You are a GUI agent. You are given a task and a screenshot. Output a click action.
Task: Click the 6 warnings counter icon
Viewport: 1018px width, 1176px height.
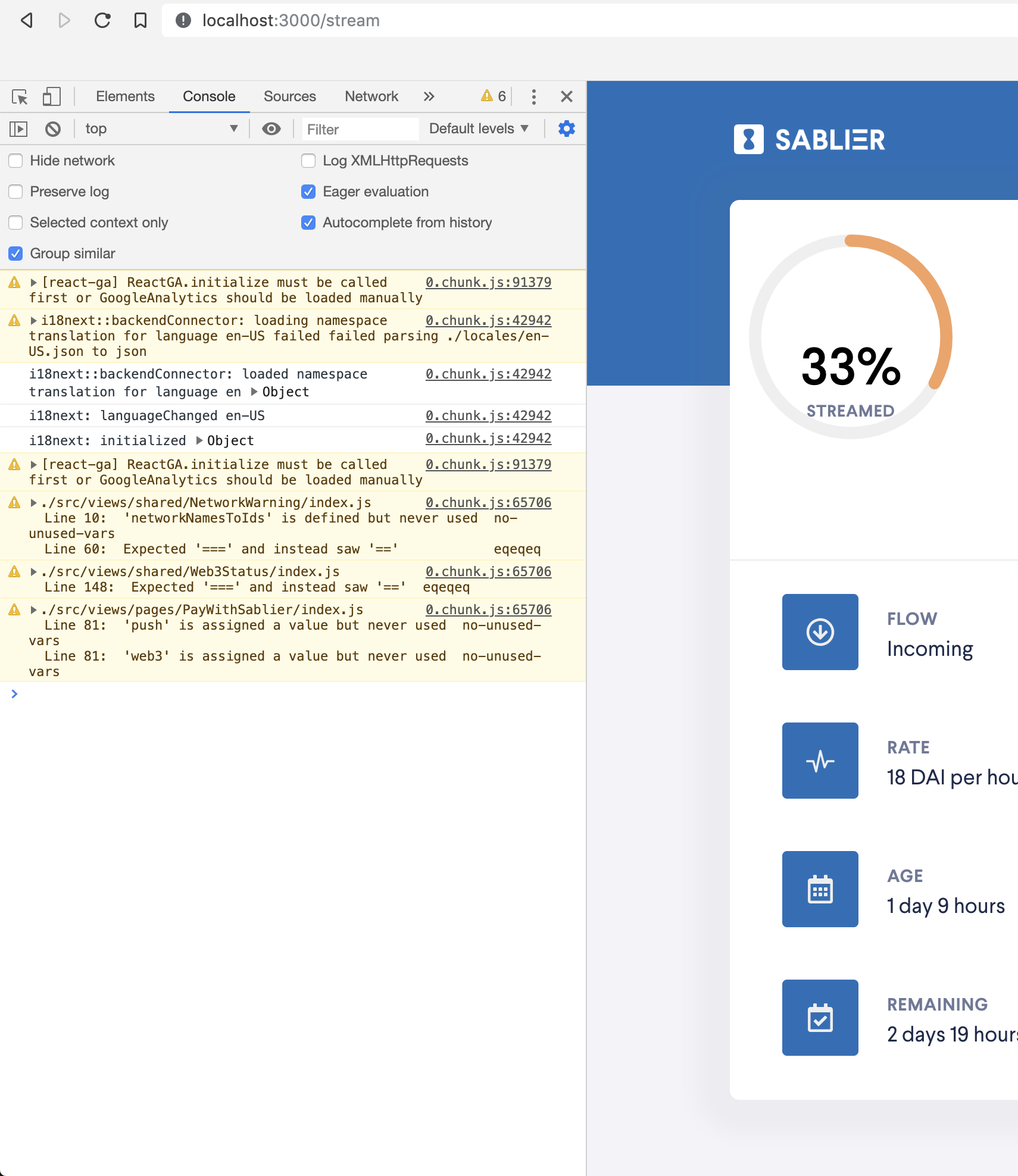pos(494,96)
